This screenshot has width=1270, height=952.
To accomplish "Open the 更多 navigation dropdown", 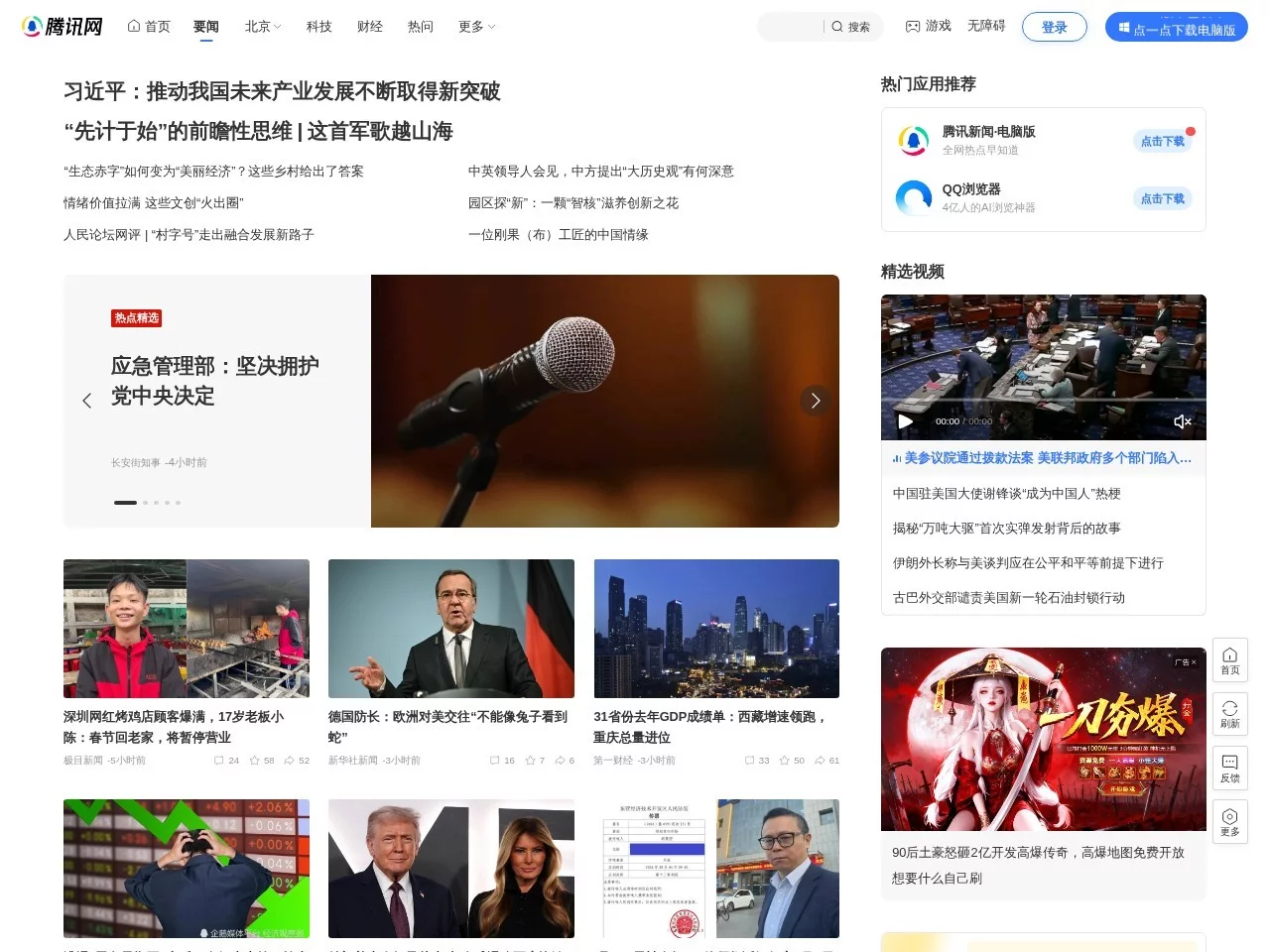I will (x=475, y=27).
